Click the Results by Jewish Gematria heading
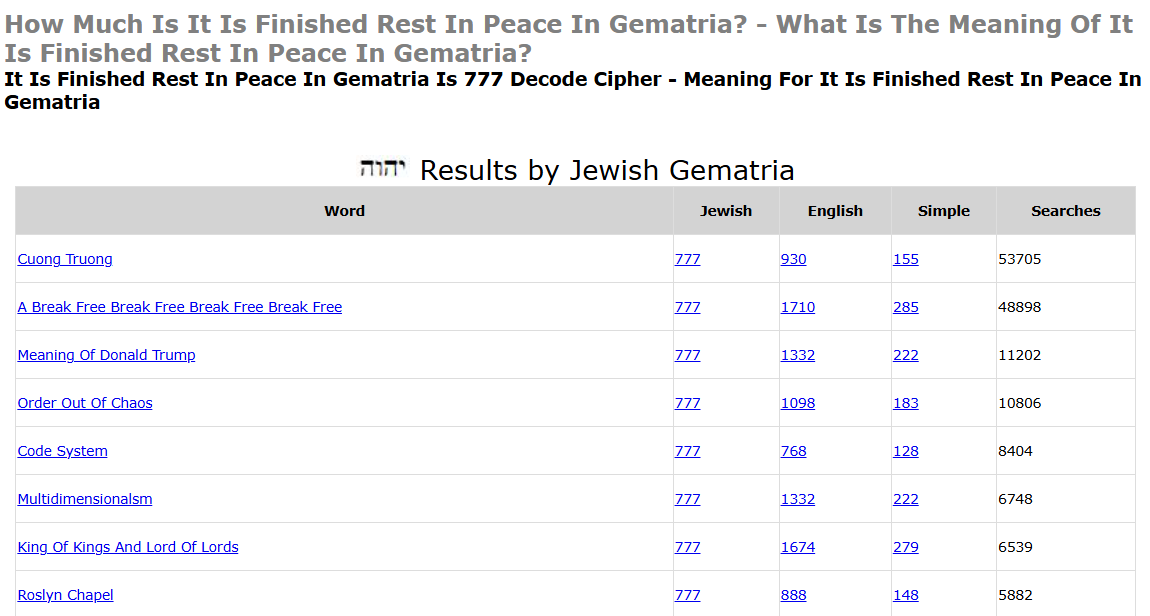Screen dimensions: 1150x616 pyautogui.click(x=607, y=170)
